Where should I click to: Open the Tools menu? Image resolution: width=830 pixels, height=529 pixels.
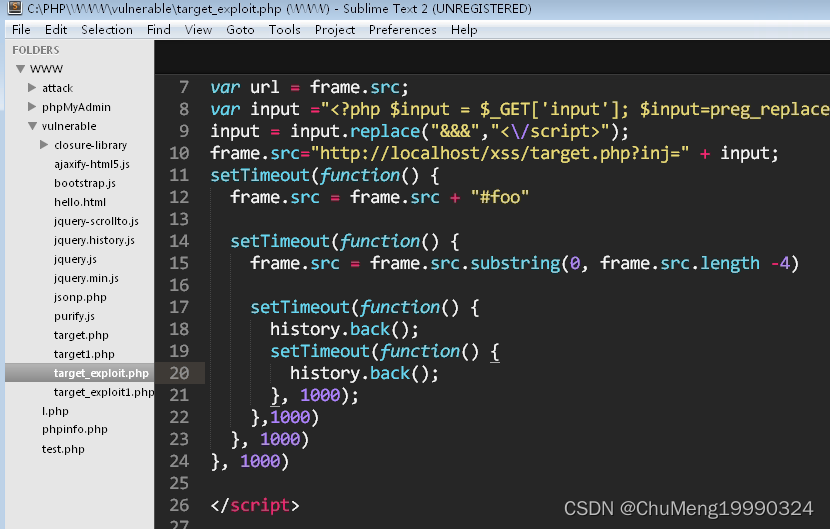click(284, 30)
